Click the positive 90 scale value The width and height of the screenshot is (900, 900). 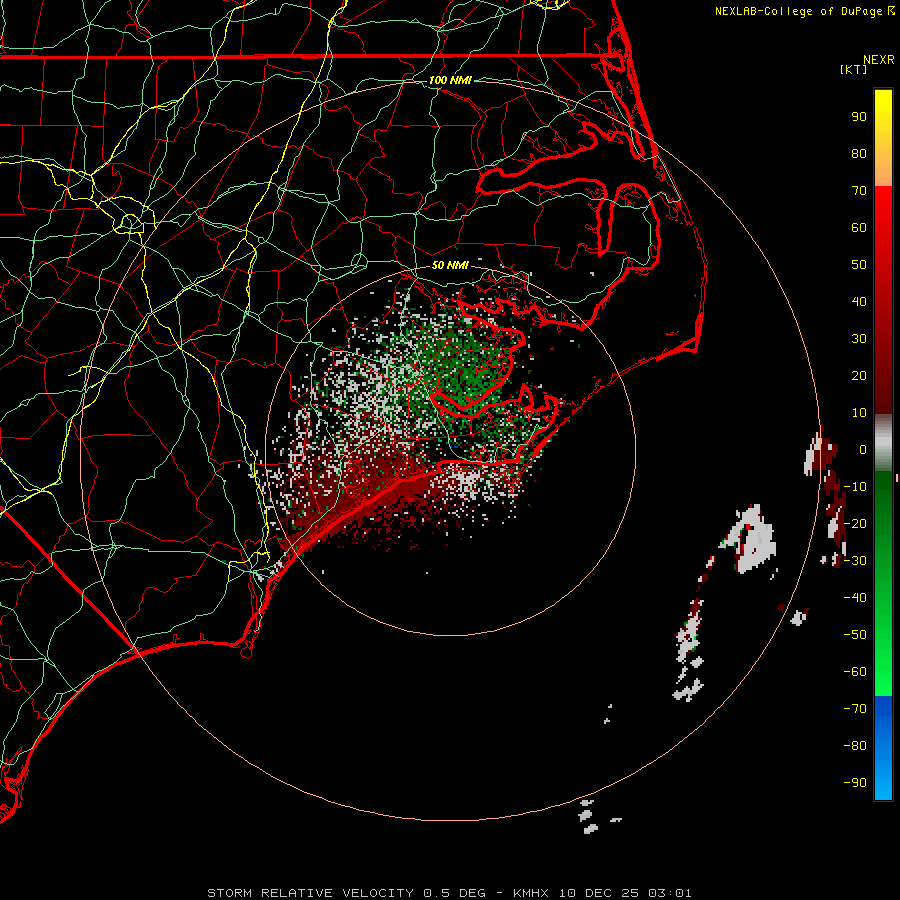(859, 117)
